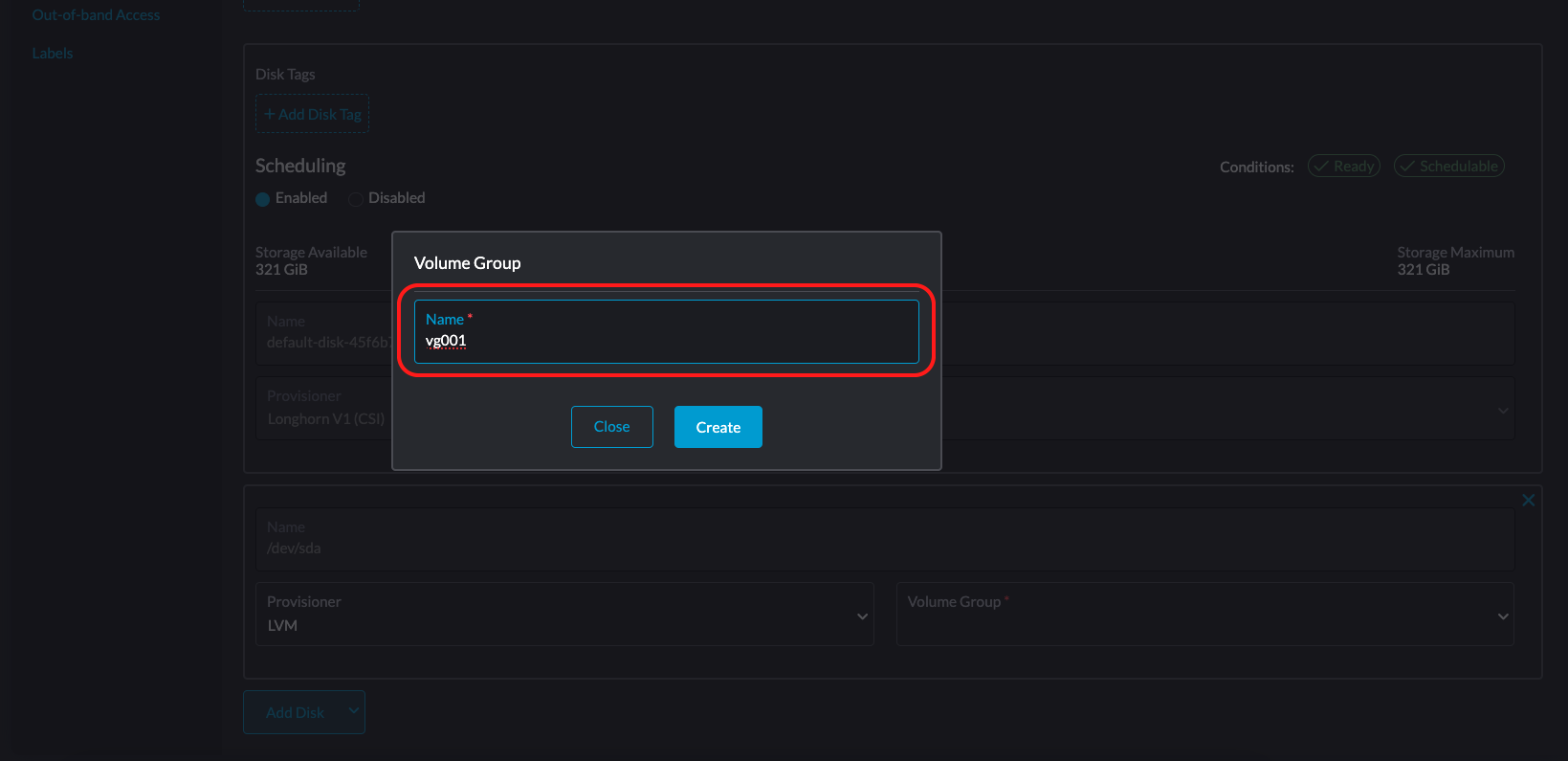Click the Storage Available 321 GiB value
This screenshot has width=1568, height=761.
(x=281, y=270)
